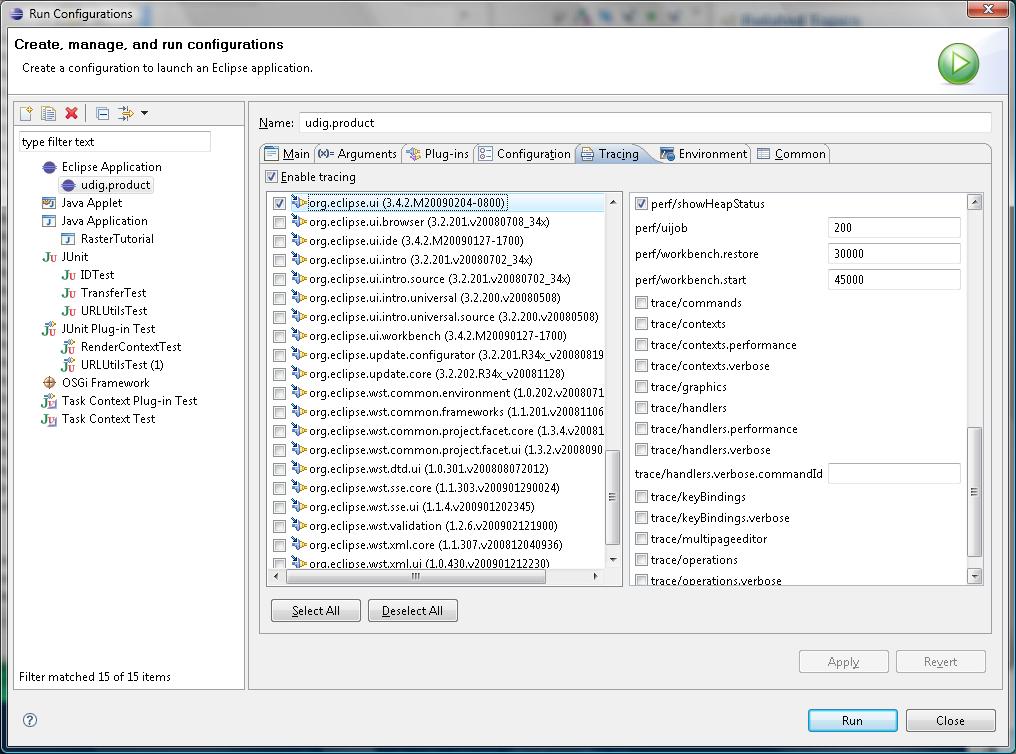Viewport: 1016px width, 754px height.
Task: Open the filter dropdown arrow in the toolbar
Action: coord(144,113)
